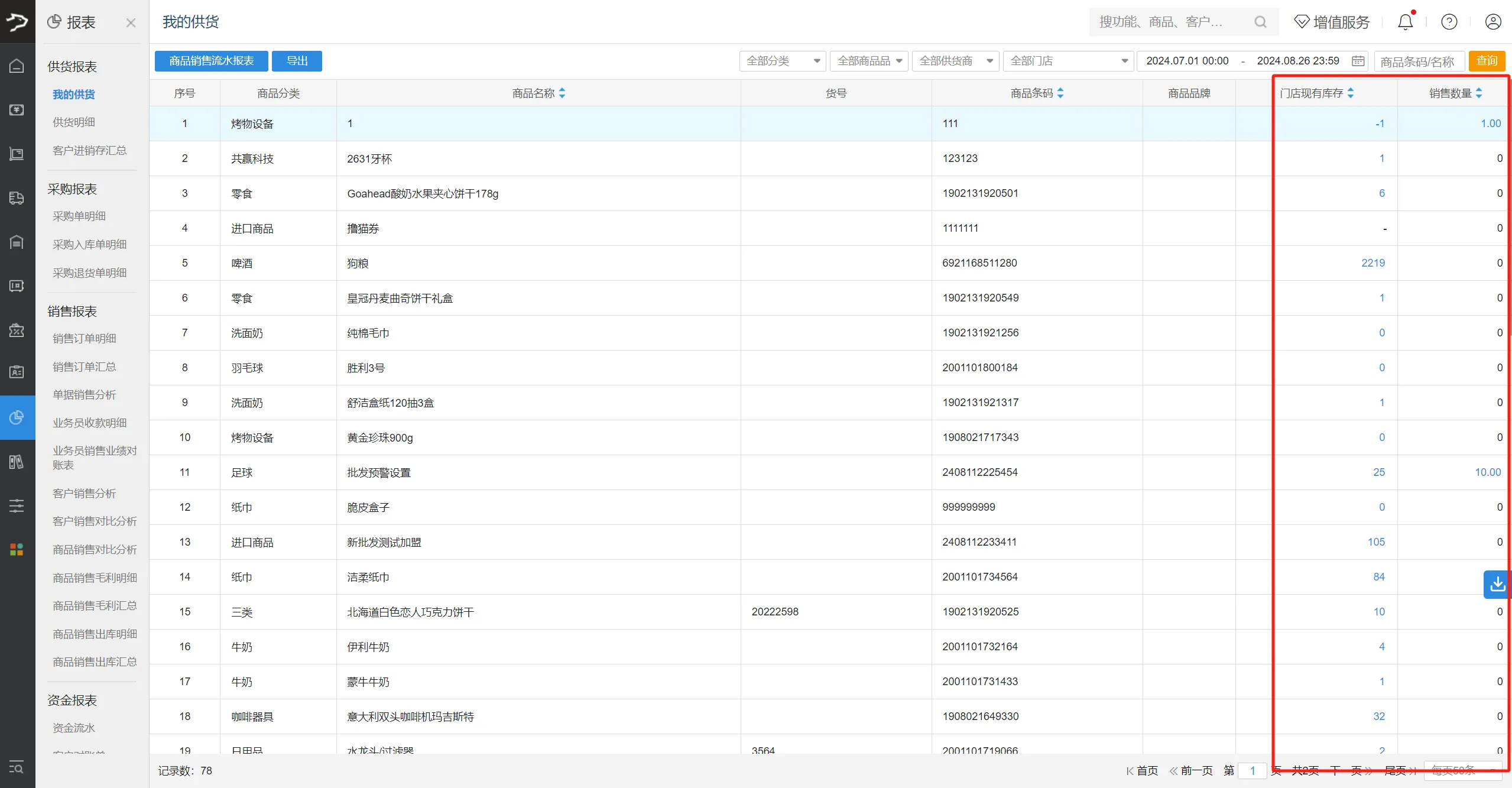Click the page number input in pagination
Image resolution: width=1512 pixels, height=788 pixels.
(1251, 770)
